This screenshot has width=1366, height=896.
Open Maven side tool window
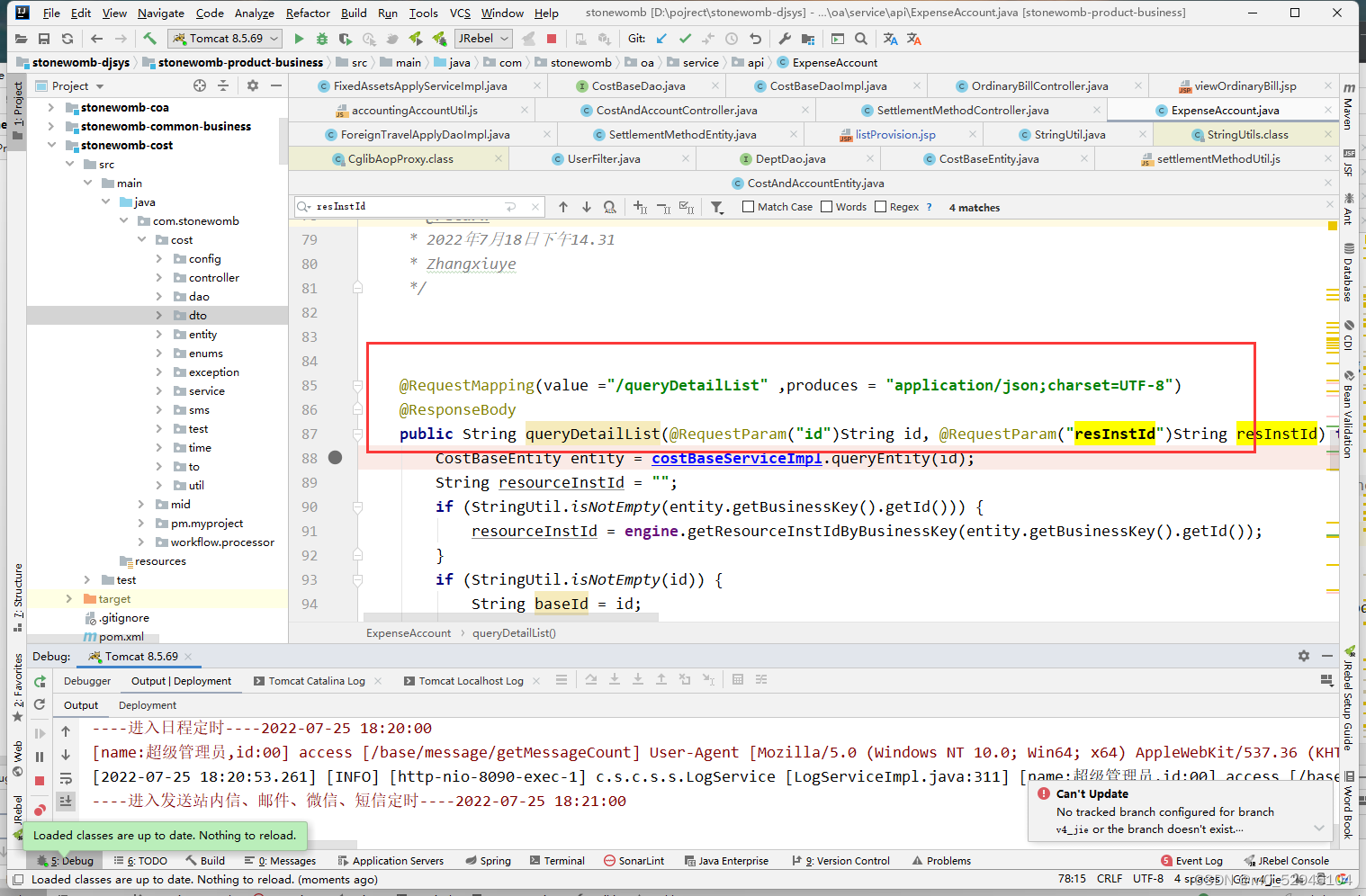[x=1348, y=105]
